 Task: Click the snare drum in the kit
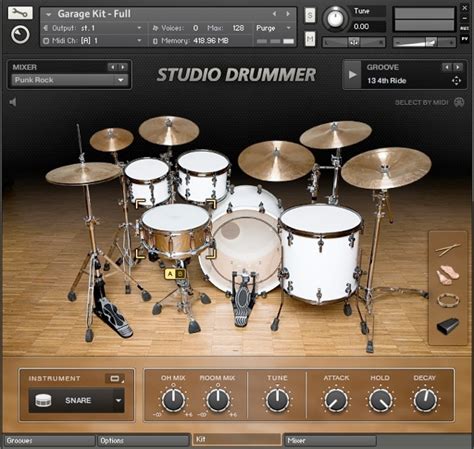[x=176, y=230]
